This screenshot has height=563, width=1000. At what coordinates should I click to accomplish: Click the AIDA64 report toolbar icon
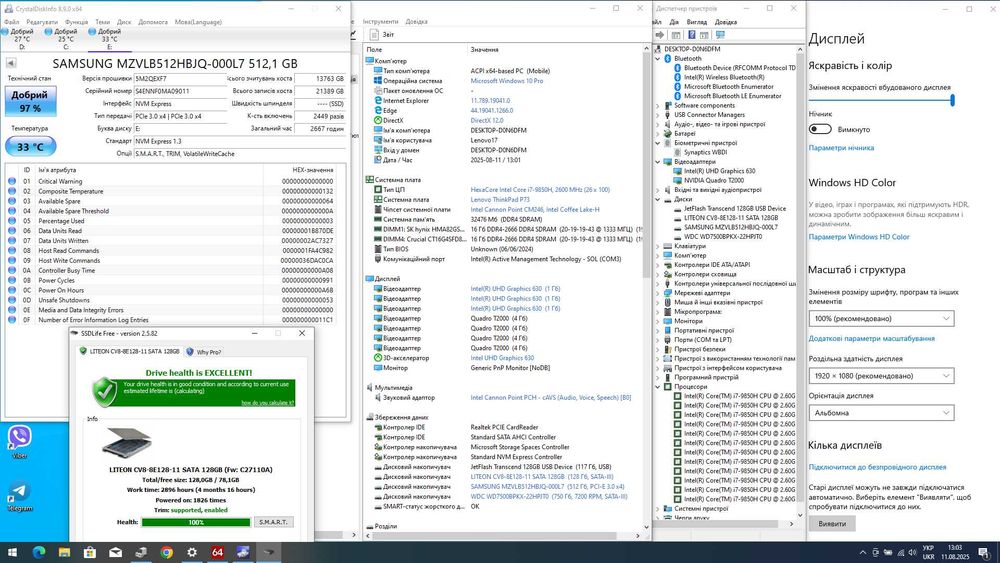pyautogui.click(x=375, y=34)
